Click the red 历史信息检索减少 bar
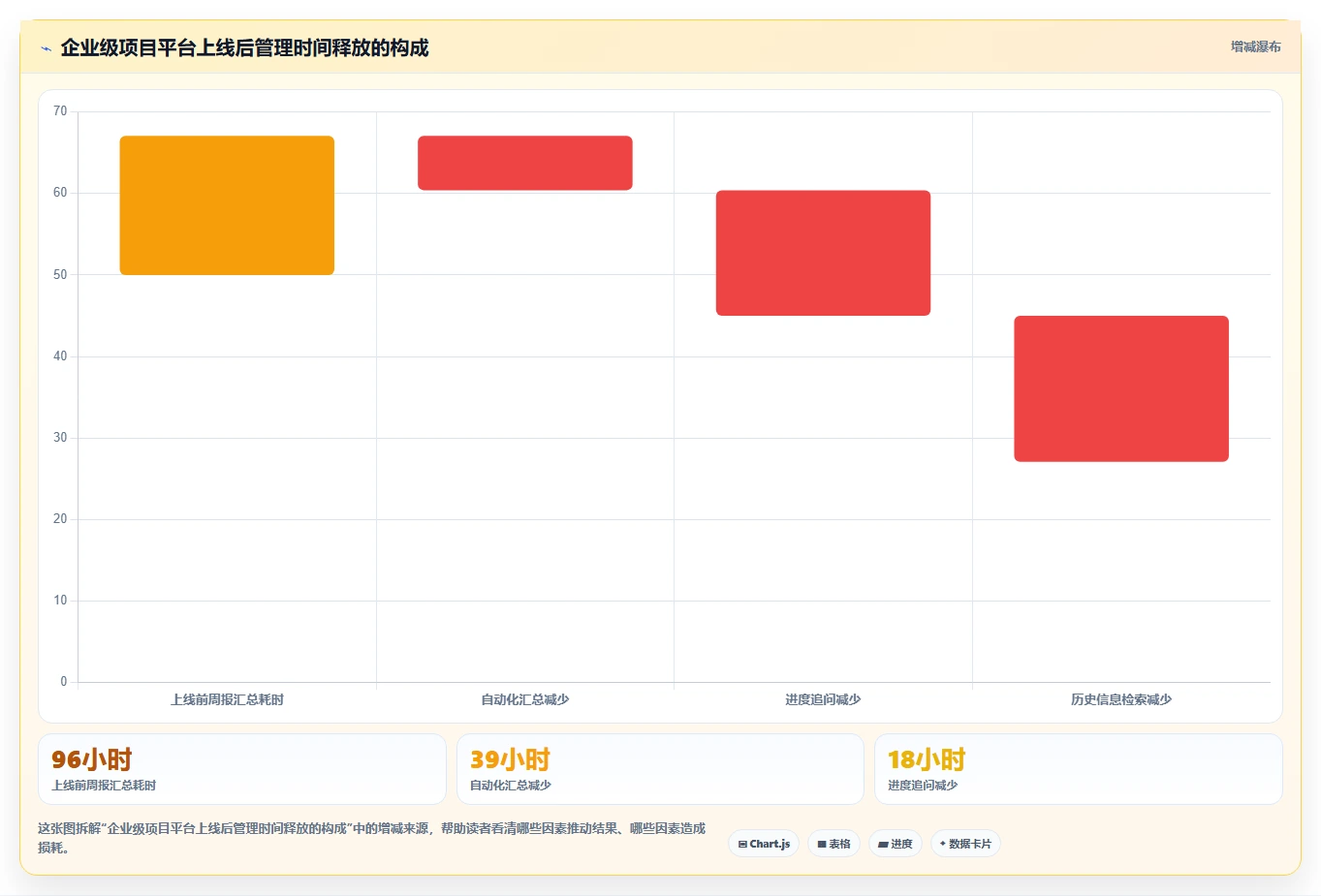This screenshot has width=1321, height=896. pyautogui.click(x=1121, y=388)
